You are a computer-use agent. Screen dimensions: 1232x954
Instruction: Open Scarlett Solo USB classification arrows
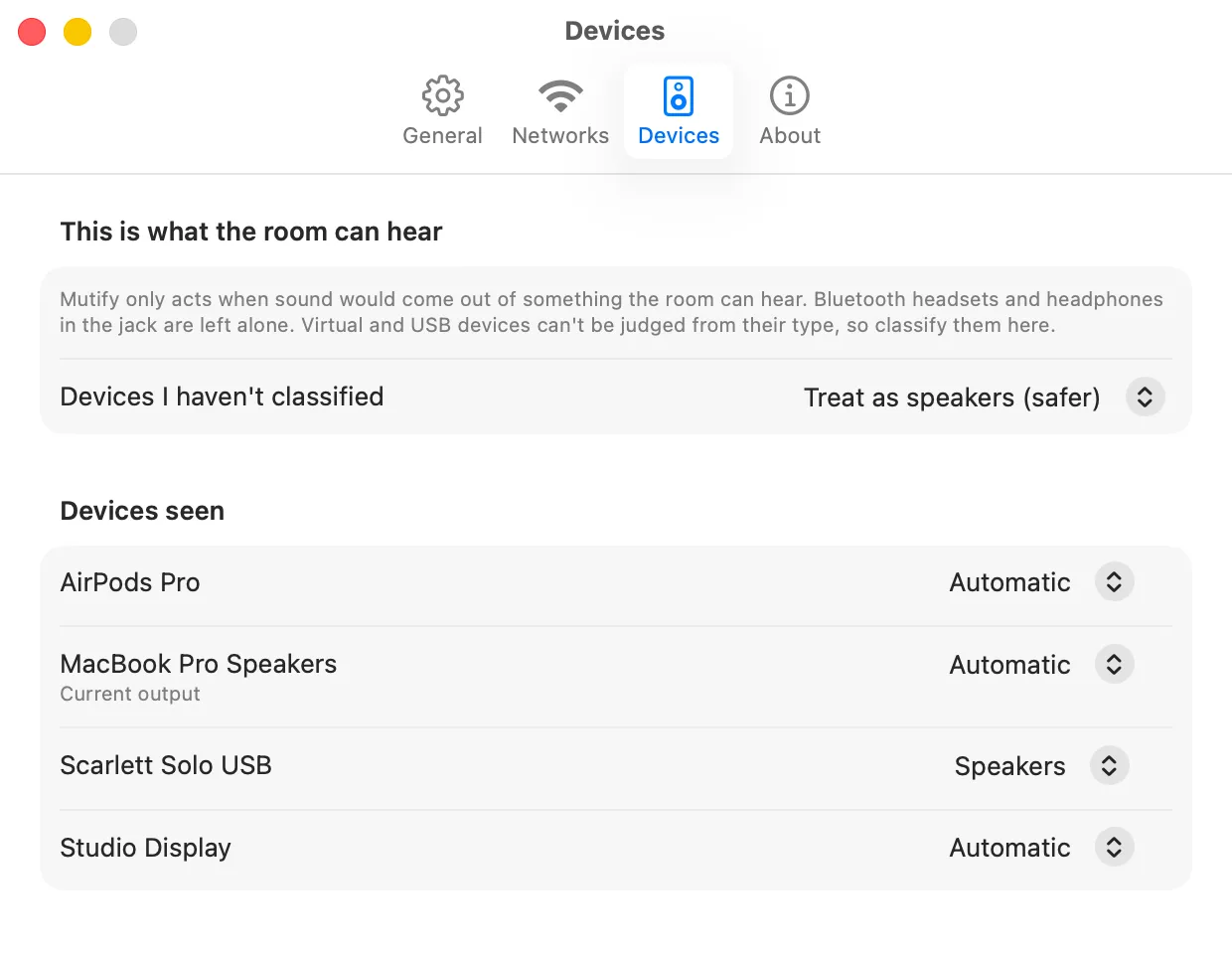coord(1109,766)
